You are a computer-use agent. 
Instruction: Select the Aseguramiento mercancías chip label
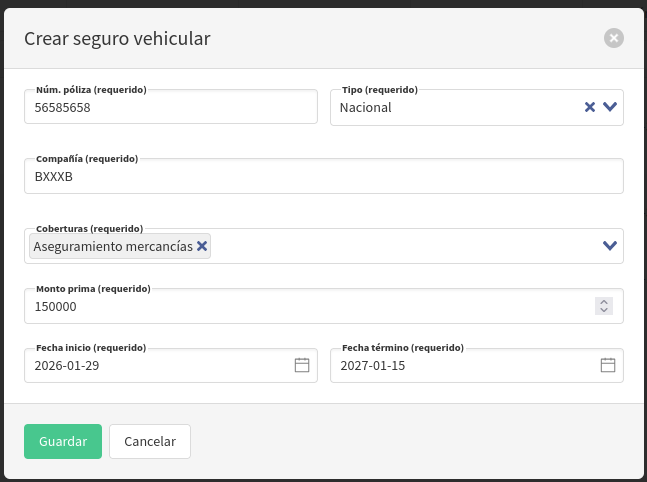112,246
